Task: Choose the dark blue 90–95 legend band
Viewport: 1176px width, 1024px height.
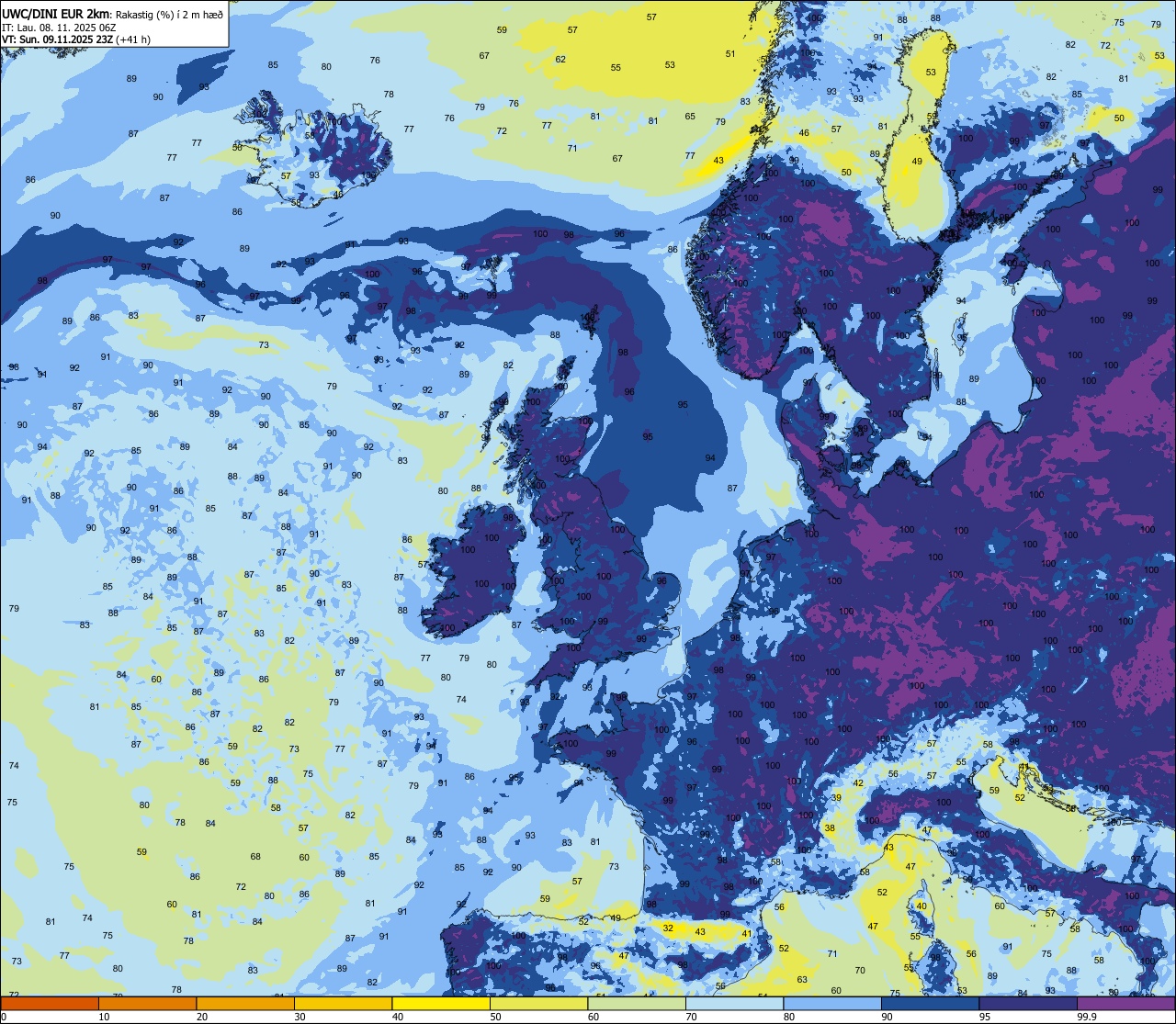Action: click(x=930, y=1004)
